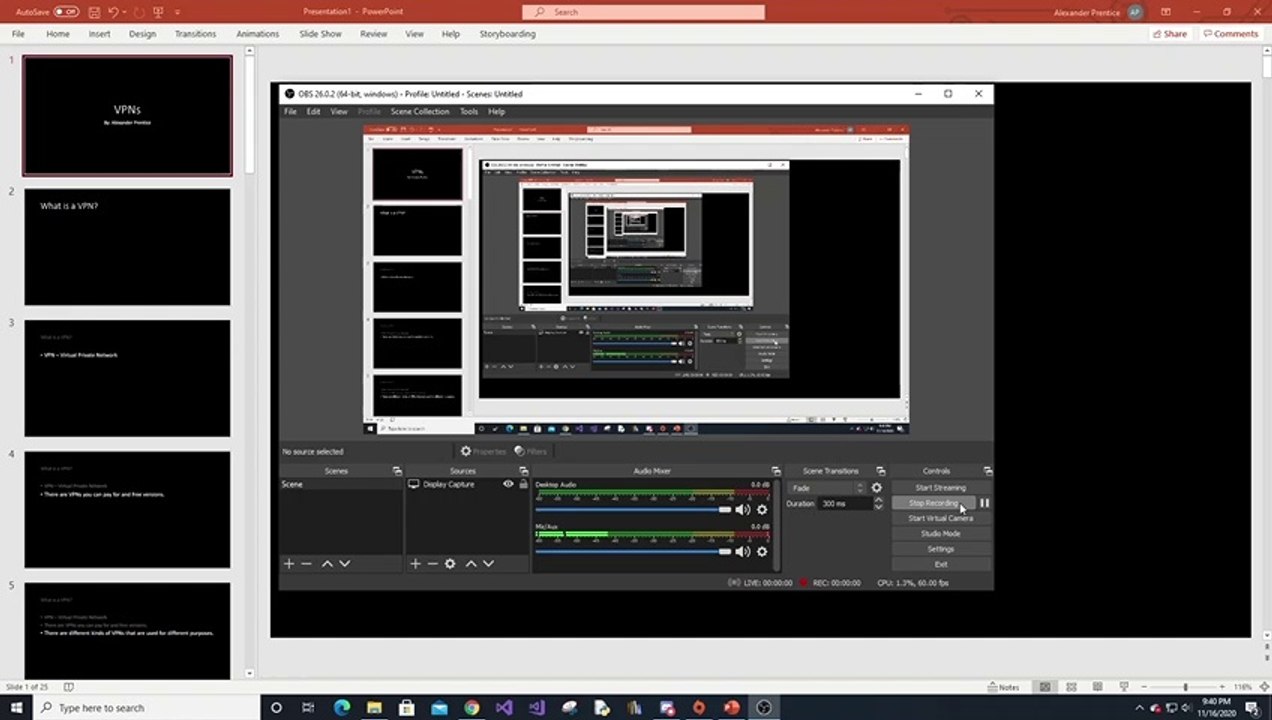
Task: Open the Scene Collection menu in OBS
Action: point(420,112)
